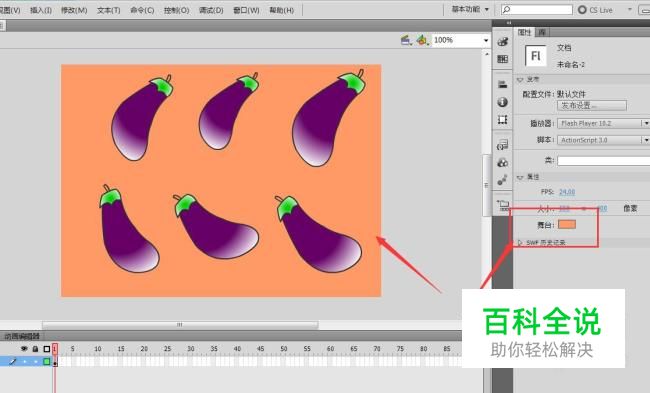This screenshot has width=650, height=393.
Task: Open the Swatches panel grid icon
Action: coord(503,59)
